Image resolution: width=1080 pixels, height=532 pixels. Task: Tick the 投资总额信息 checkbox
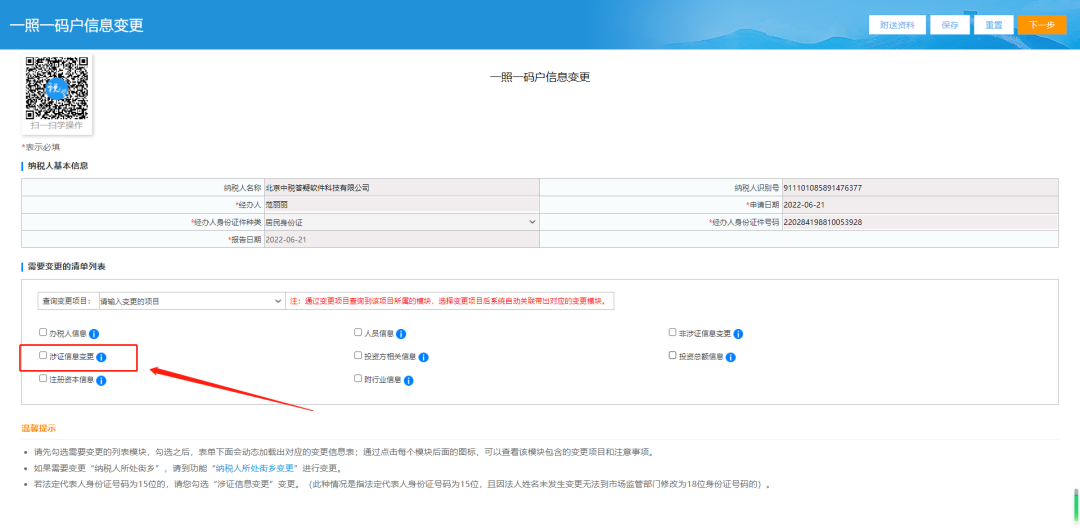[673, 355]
